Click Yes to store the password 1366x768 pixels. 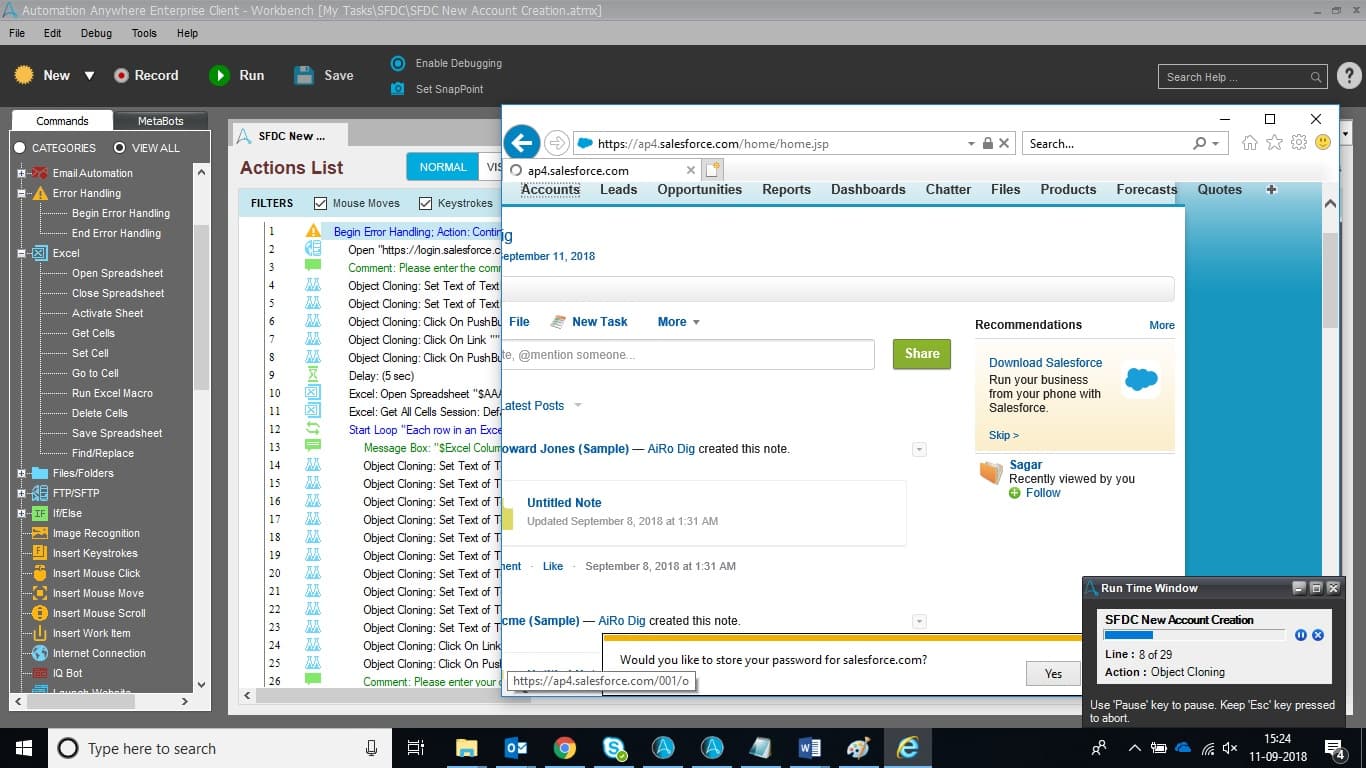(x=1053, y=674)
